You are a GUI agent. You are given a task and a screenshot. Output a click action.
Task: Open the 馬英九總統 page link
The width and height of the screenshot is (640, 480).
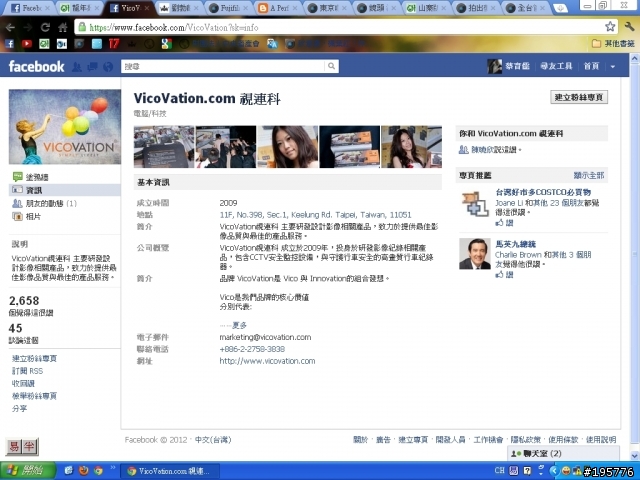pos(516,244)
